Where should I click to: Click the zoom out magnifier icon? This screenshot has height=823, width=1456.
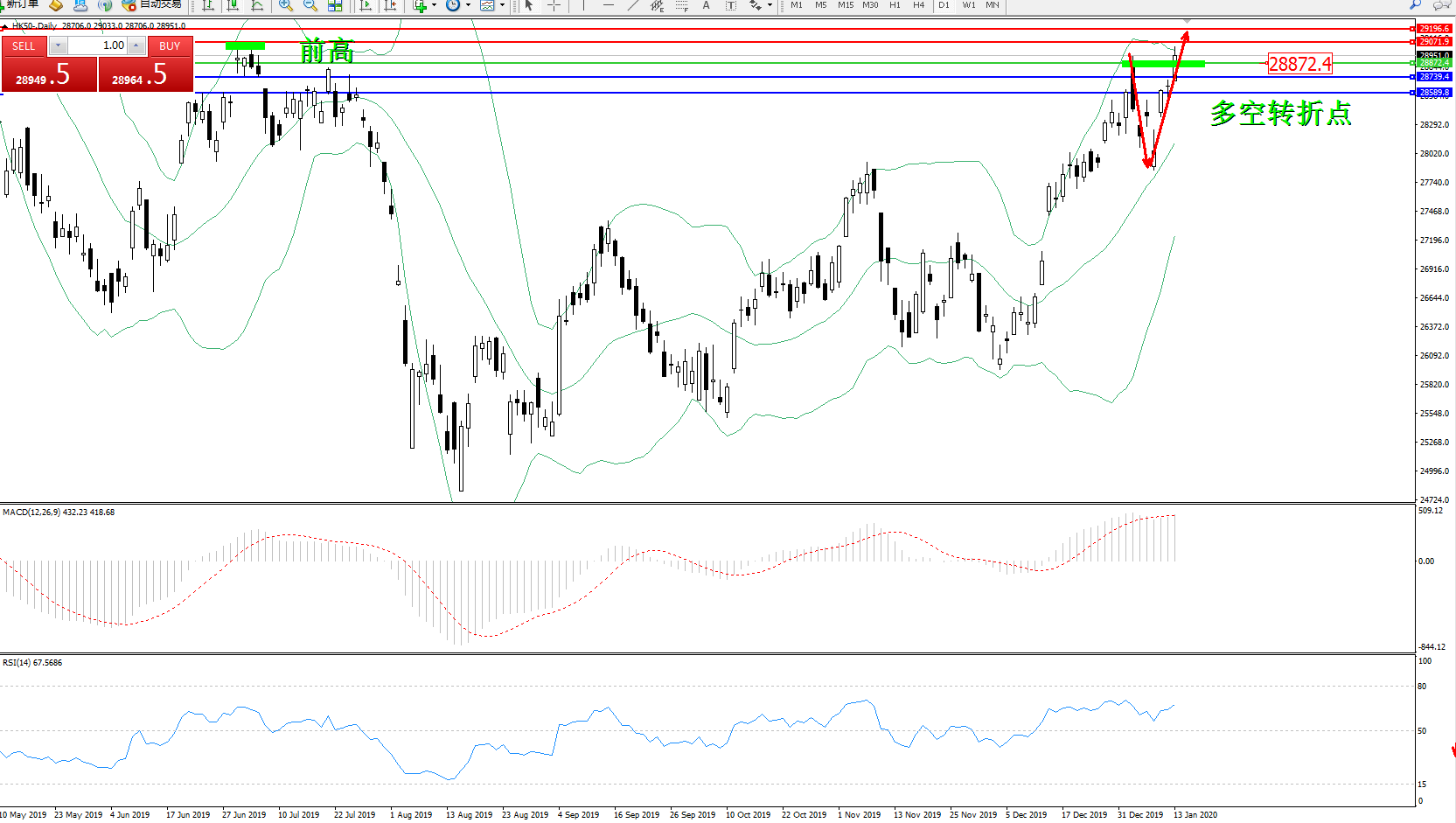tap(310, 5)
